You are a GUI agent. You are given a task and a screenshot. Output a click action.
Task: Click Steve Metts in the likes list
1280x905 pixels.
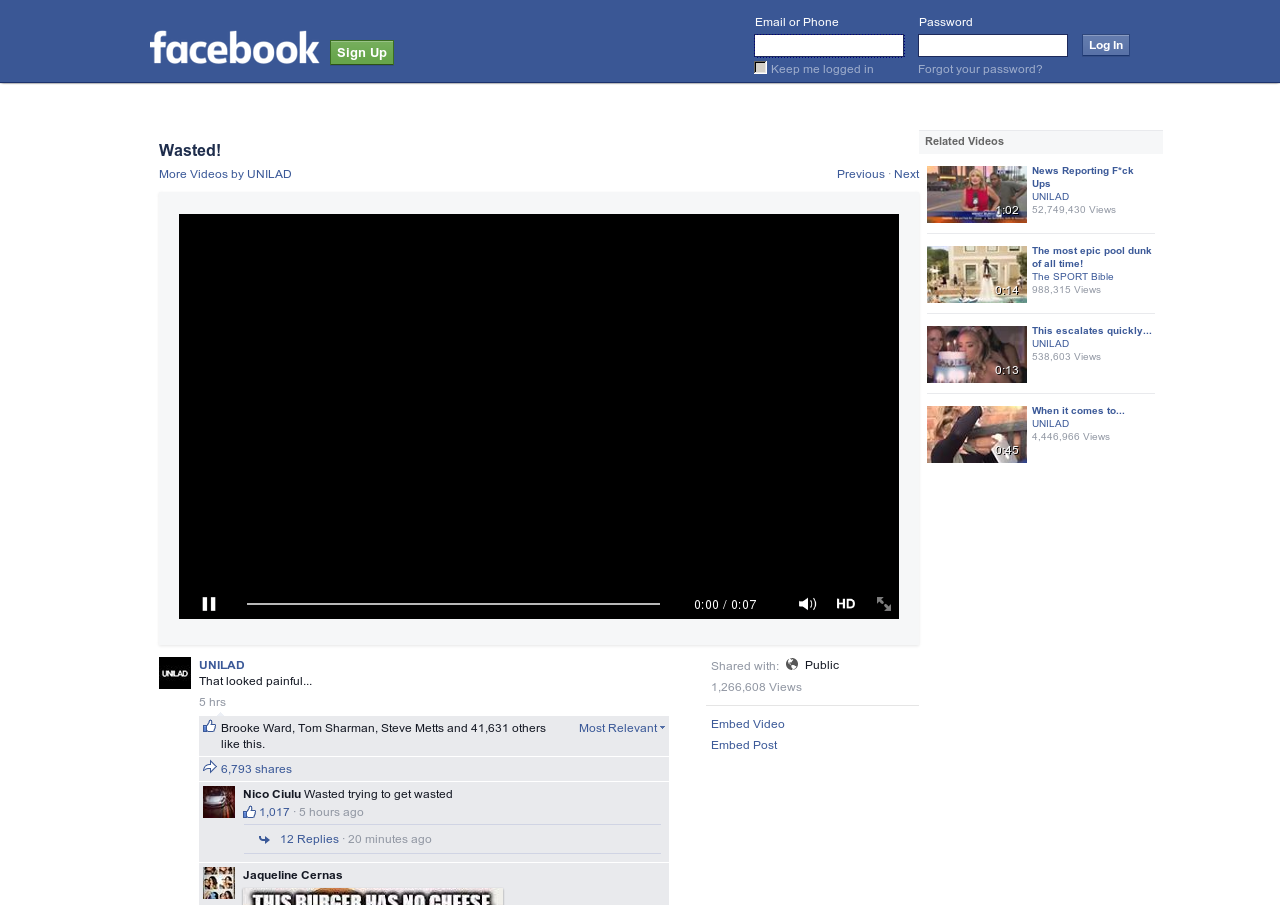412,728
